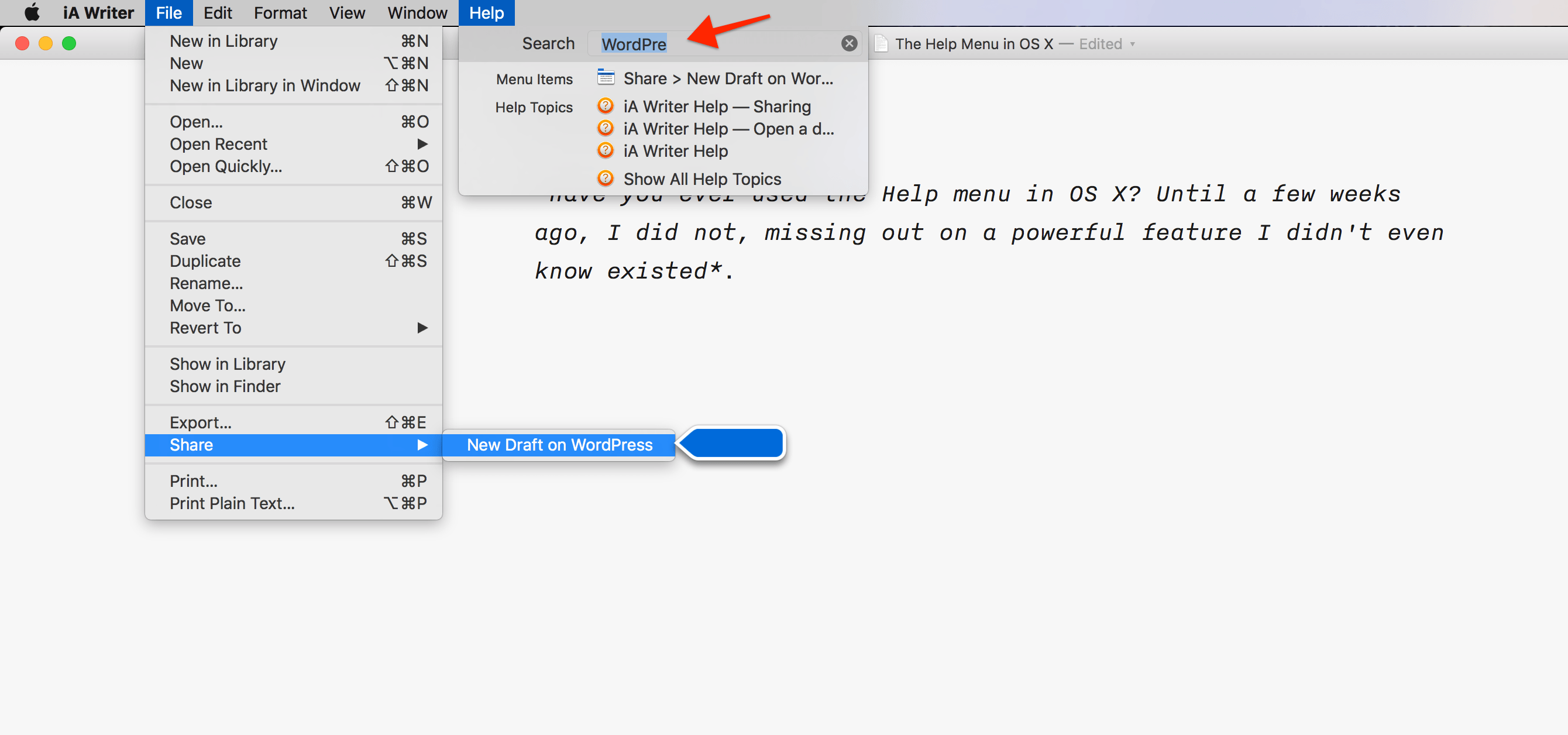Choose Close from the File menu
Image resolution: width=1568 pixels, height=735 pixels.
293,203
